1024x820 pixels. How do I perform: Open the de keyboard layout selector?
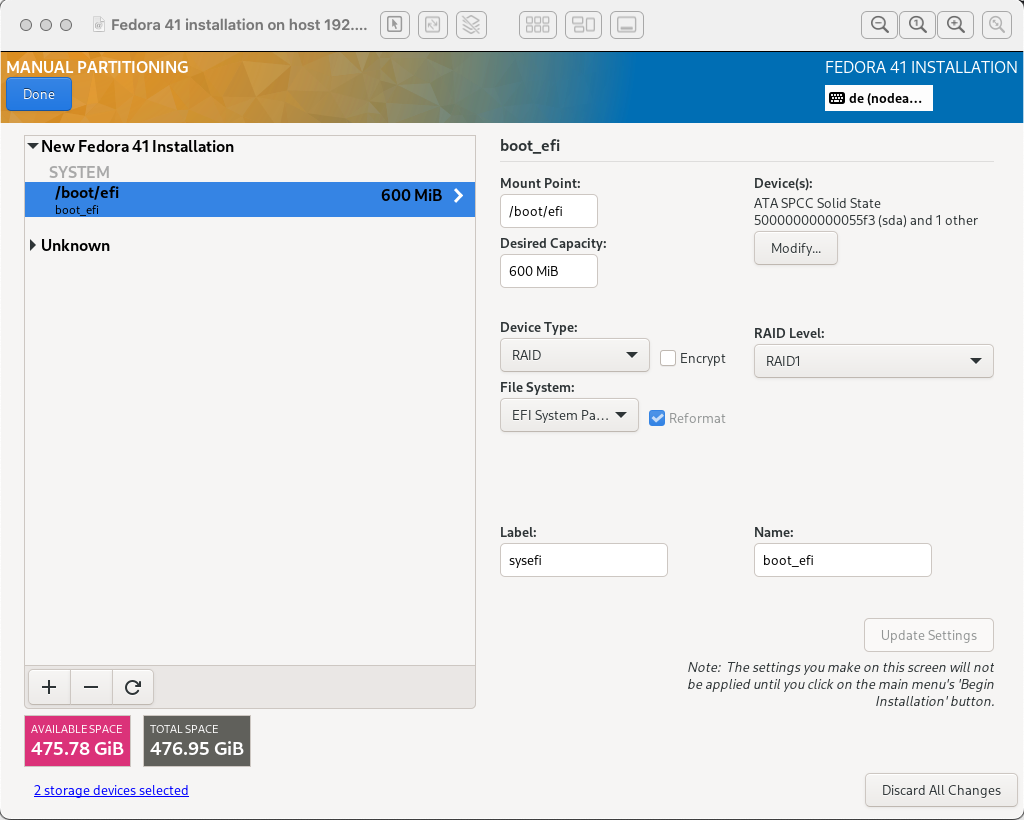click(878, 98)
